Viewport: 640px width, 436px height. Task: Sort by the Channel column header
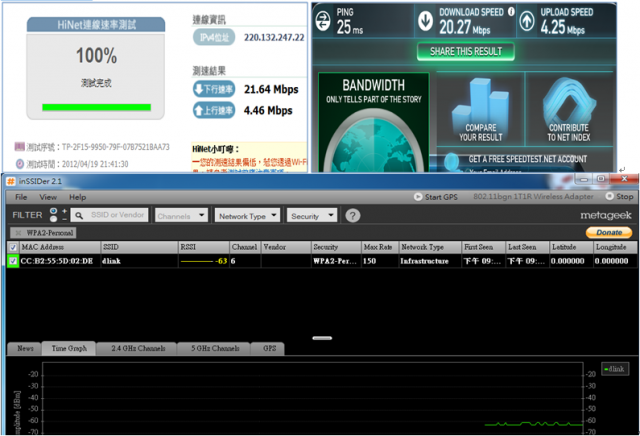pyautogui.click(x=245, y=247)
